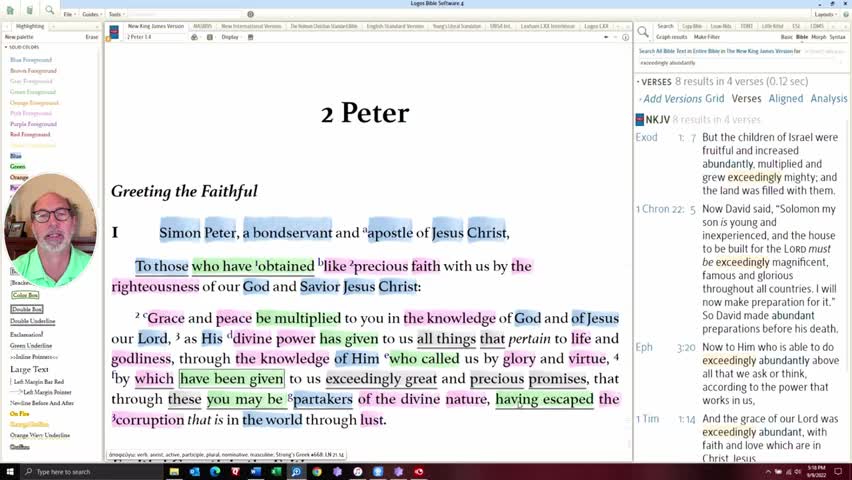Open the notification center icon

838,471
